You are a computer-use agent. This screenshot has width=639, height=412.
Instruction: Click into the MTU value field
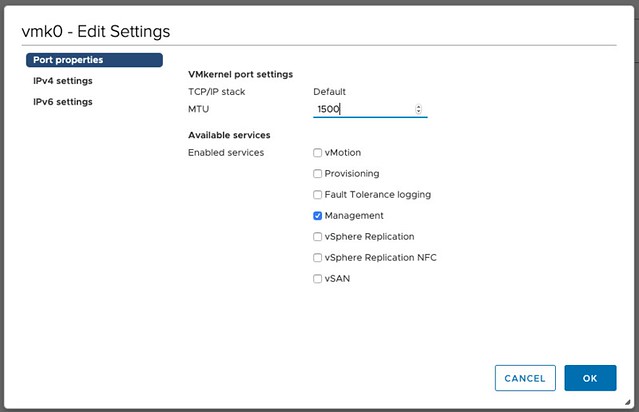coord(360,109)
